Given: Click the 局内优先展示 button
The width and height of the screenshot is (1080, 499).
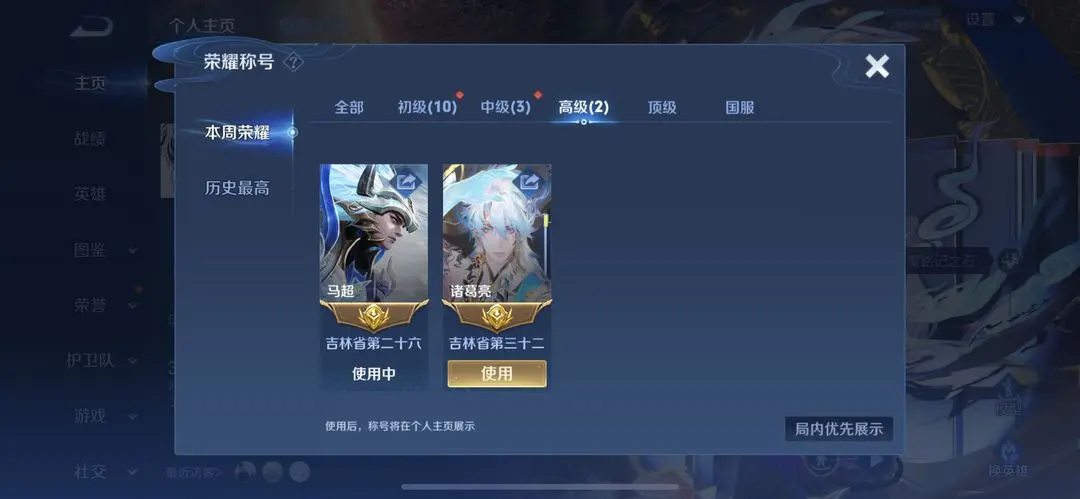Looking at the screenshot, I should click(839, 429).
